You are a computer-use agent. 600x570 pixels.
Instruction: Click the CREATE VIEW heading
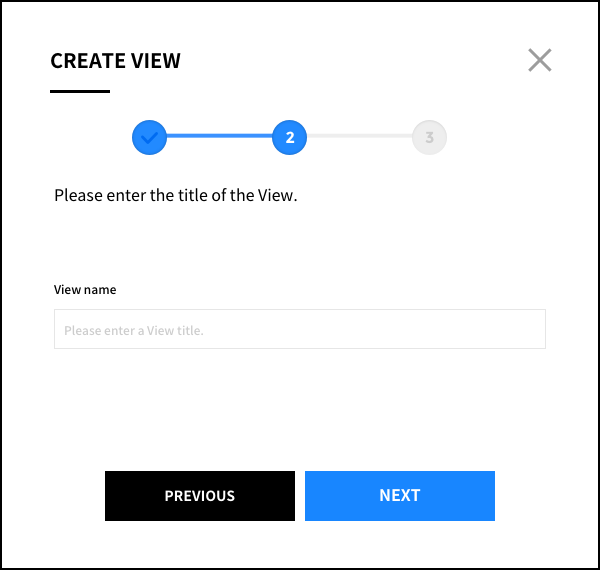point(116,61)
